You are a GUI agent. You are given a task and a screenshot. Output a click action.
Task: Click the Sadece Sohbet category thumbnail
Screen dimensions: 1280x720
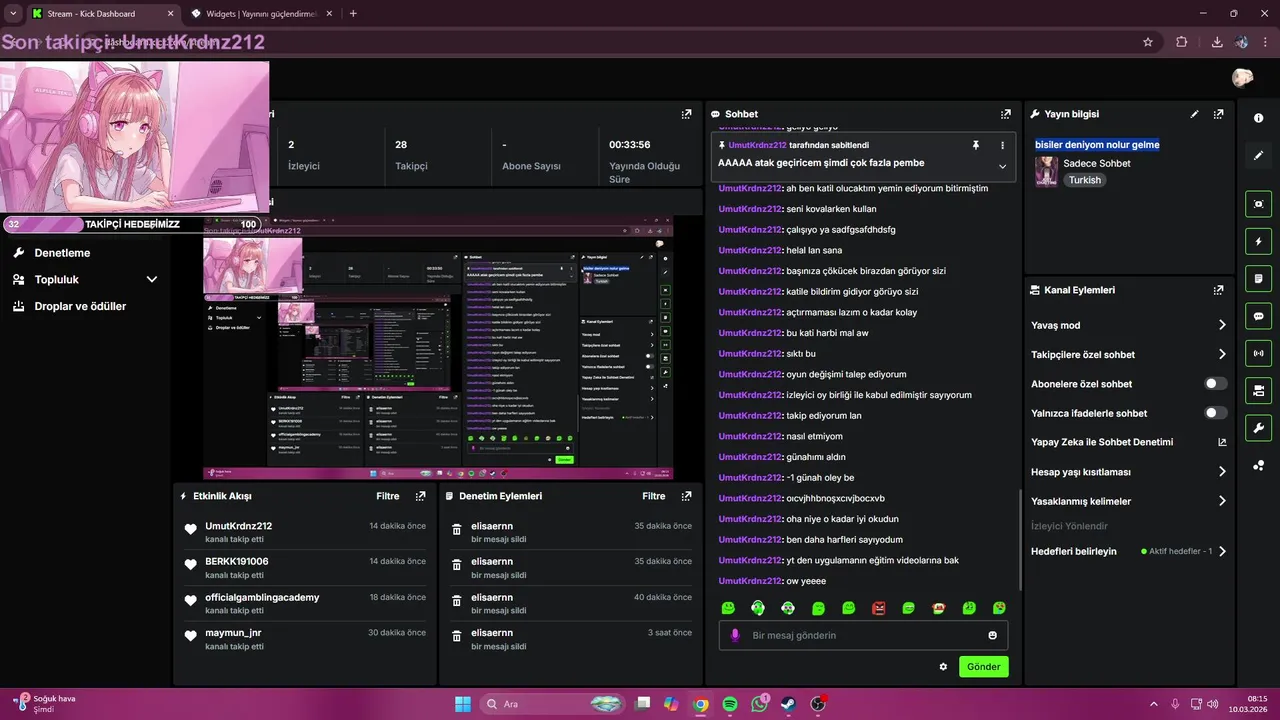1046,171
